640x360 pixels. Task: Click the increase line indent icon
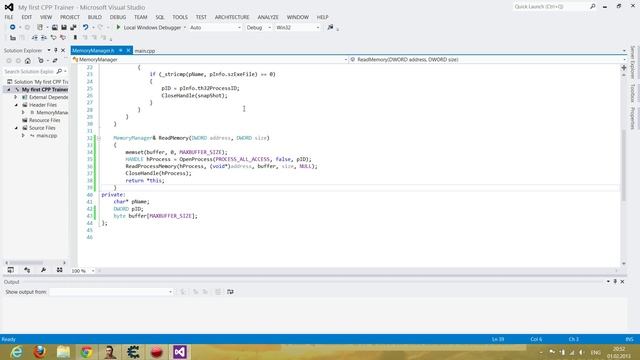tap(44, 38)
